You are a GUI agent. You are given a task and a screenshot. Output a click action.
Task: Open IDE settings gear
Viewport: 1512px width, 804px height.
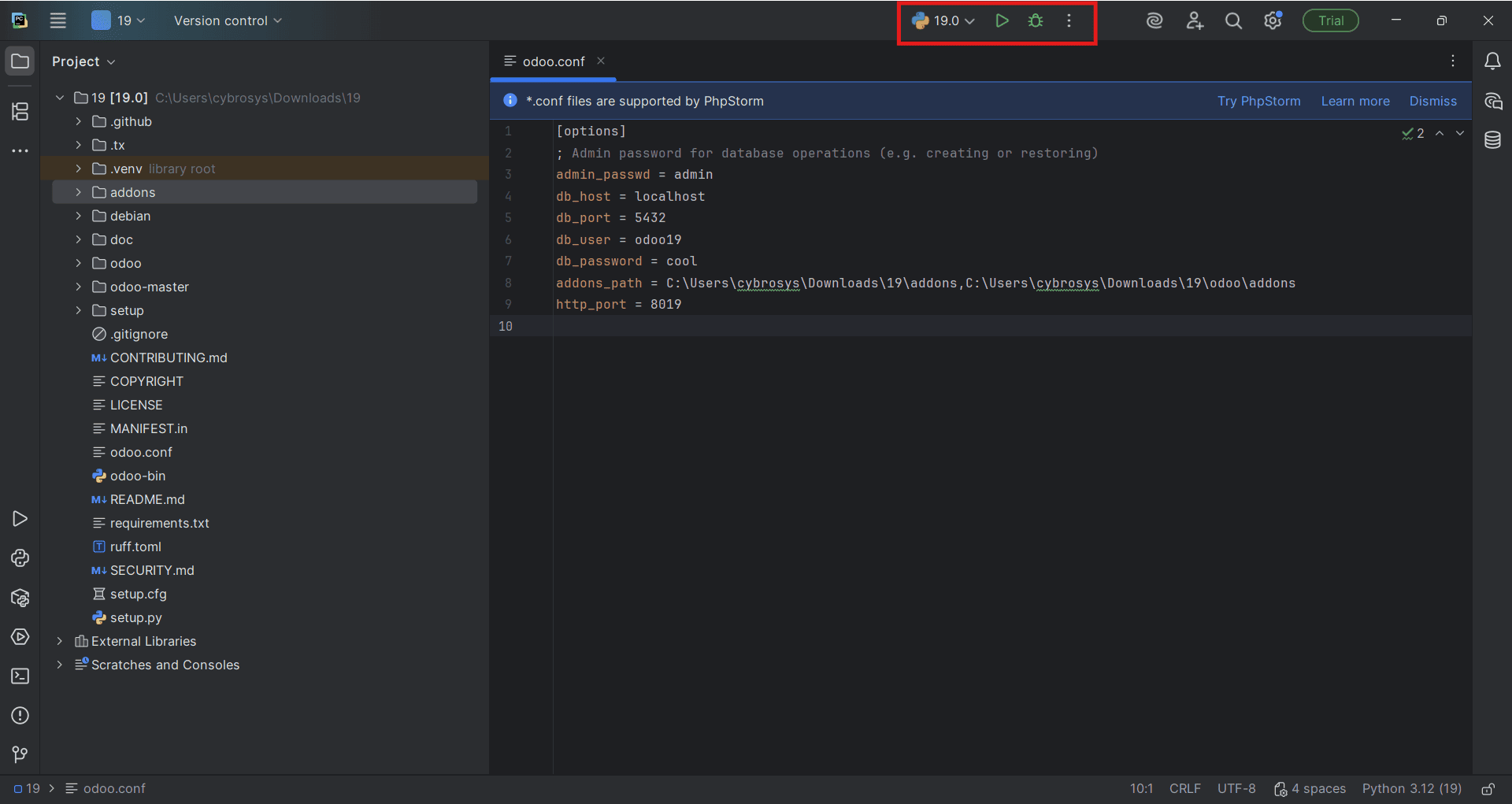click(1273, 20)
